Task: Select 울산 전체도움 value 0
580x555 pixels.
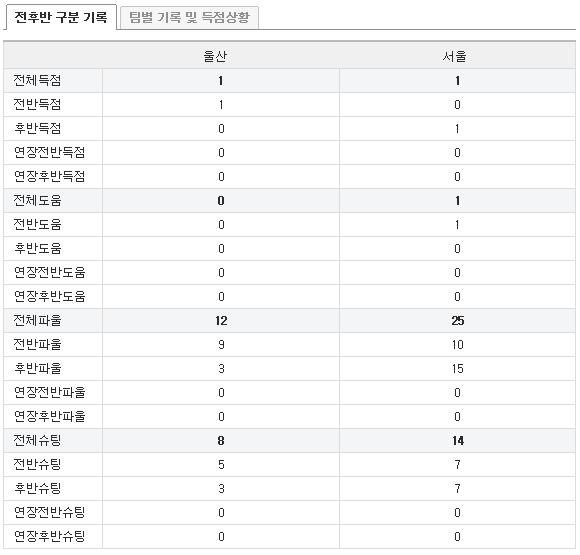Action: pos(221,201)
